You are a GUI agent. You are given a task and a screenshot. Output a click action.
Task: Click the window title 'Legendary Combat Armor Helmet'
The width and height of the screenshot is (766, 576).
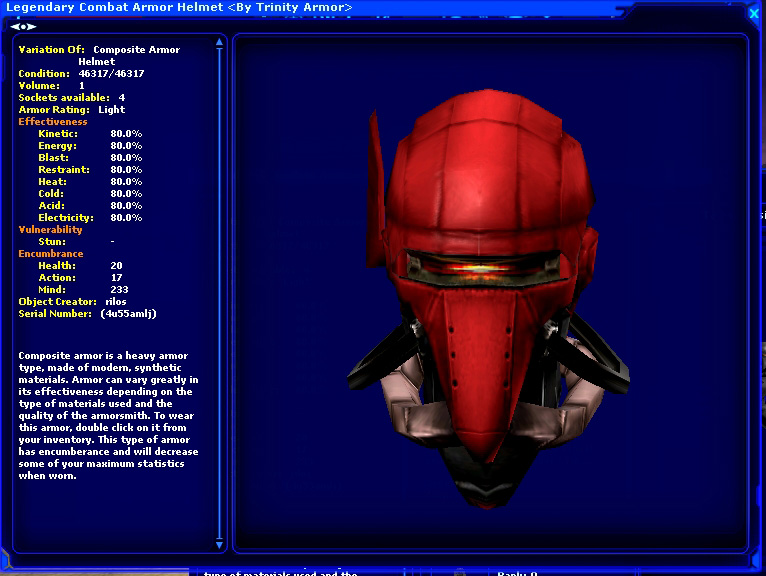point(114,7)
